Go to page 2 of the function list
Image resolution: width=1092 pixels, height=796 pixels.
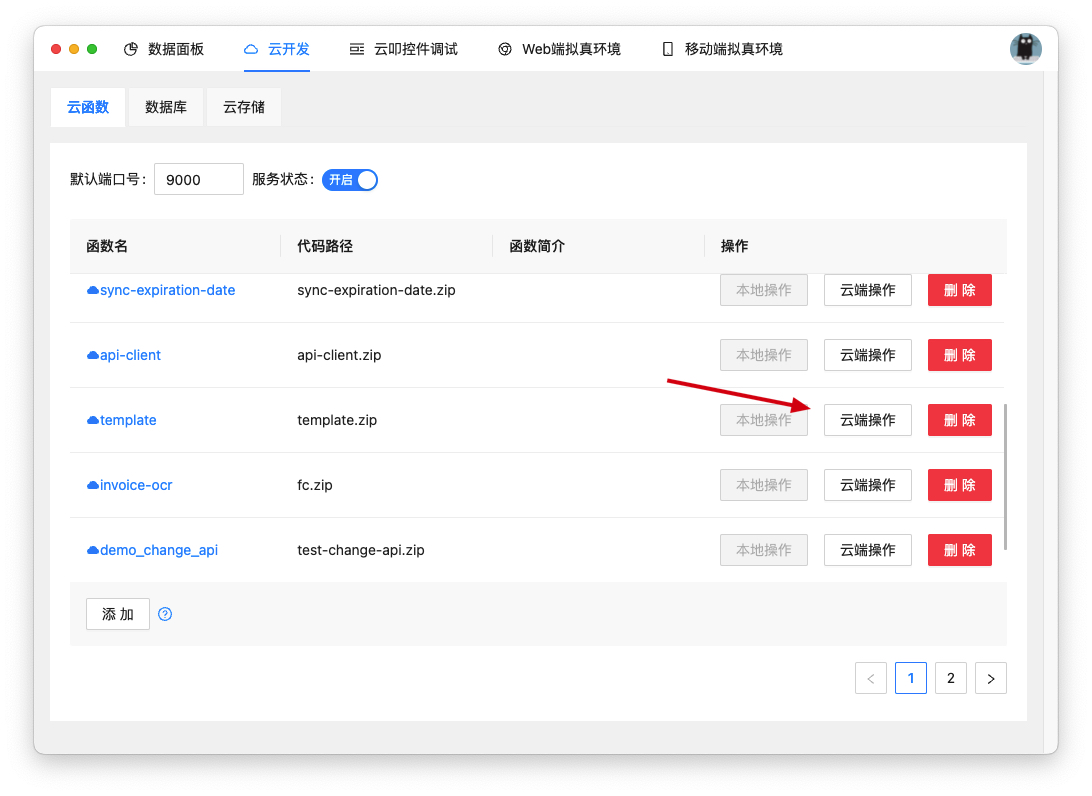(951, 678)
